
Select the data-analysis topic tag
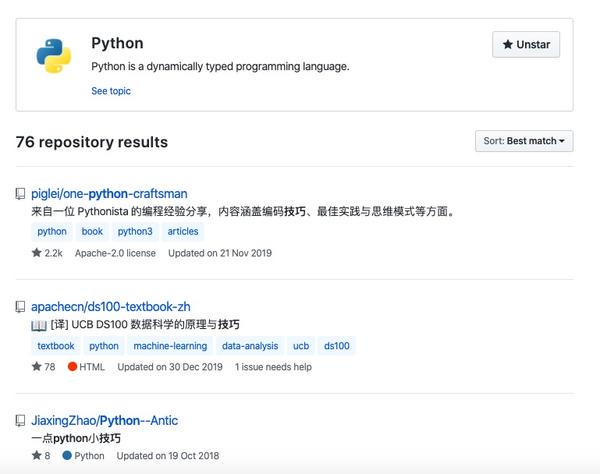pyautogui.click(x=250, y=346)
